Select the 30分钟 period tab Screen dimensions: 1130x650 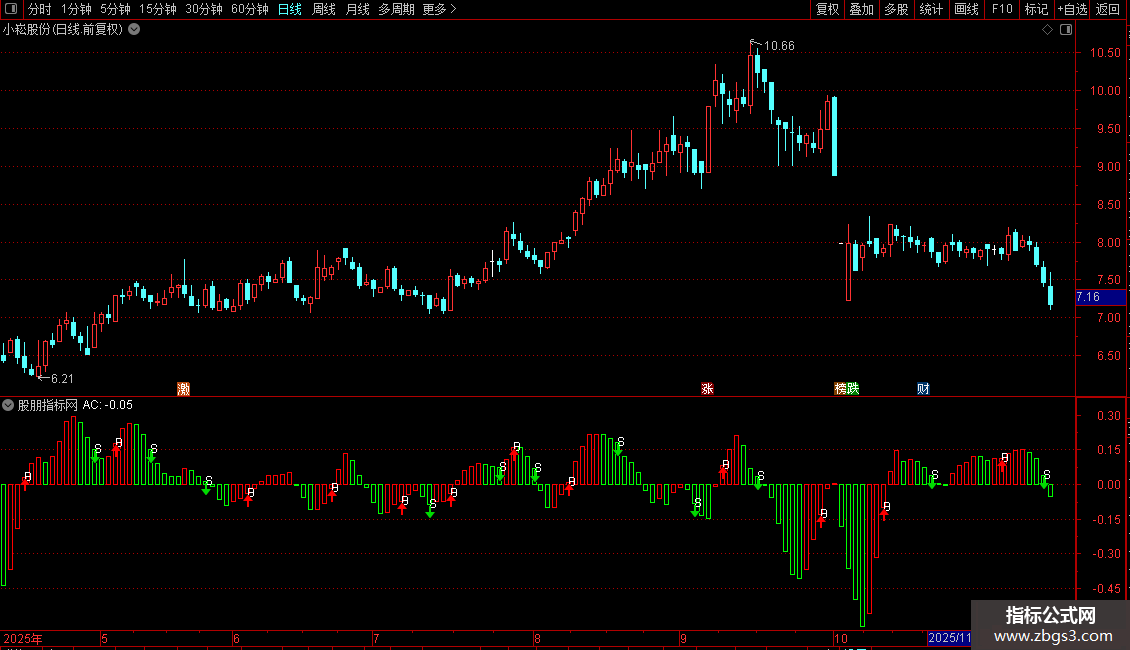pos(204,9)
